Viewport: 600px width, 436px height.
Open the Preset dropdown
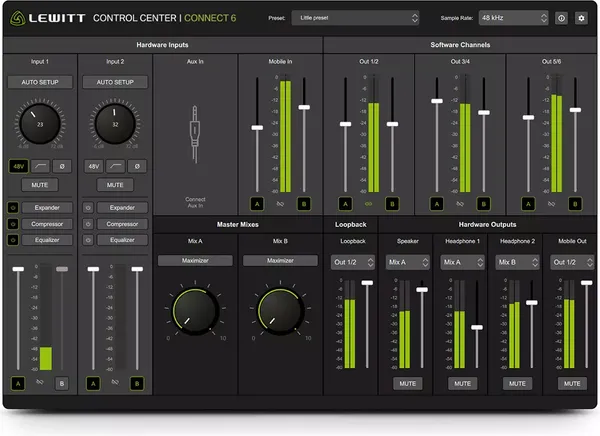tap(356, 18)
